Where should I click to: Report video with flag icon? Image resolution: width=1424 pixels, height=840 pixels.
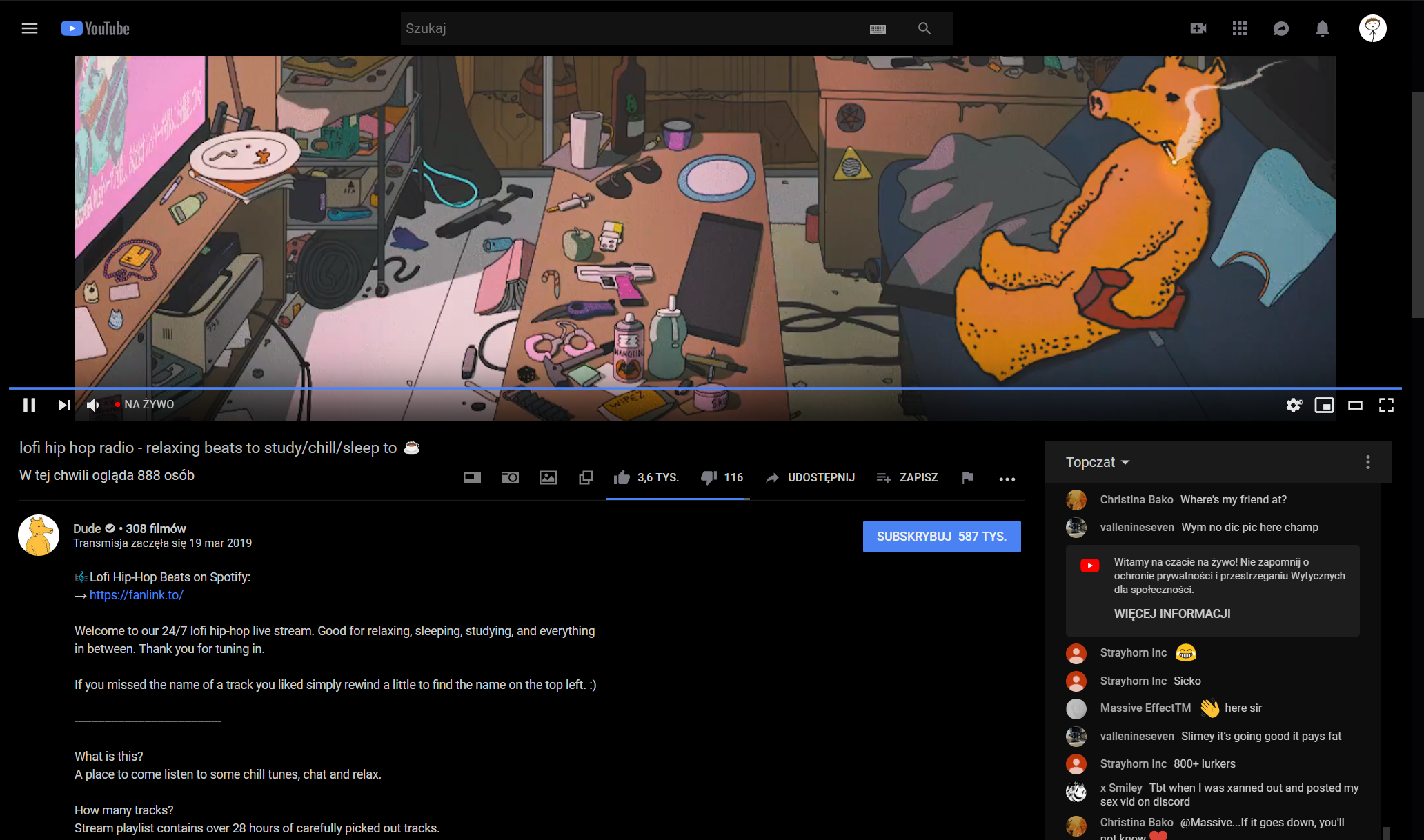[x=967, y=477]
